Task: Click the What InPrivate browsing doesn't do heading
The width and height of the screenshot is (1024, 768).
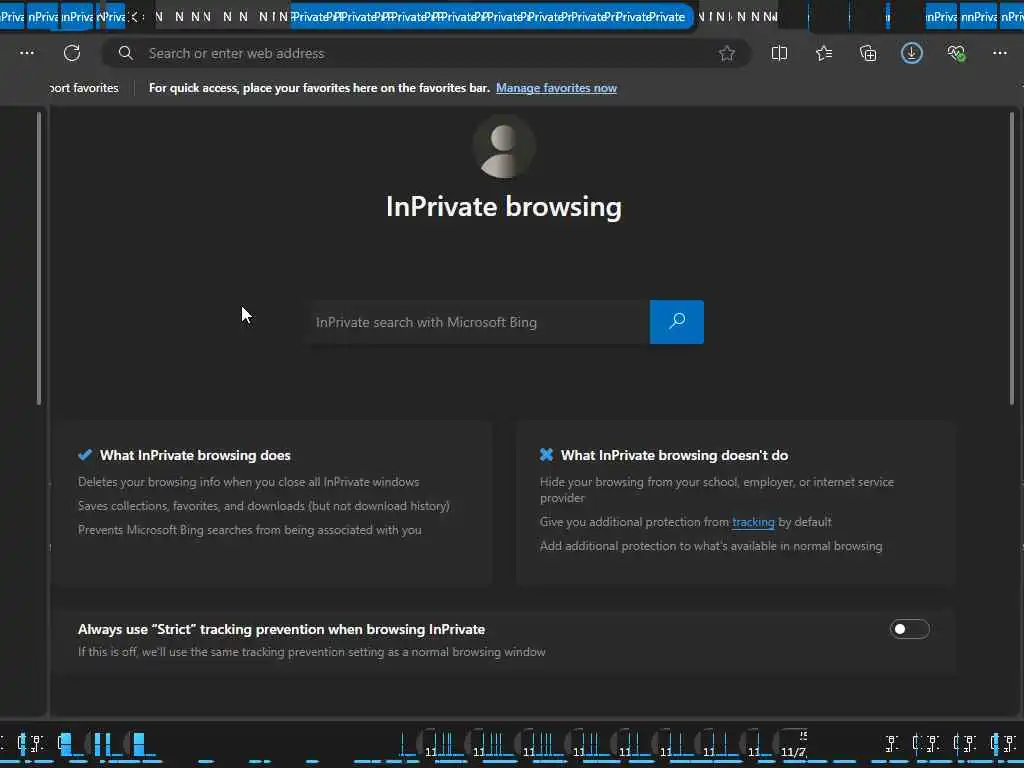Action: (x=674, y=455)
